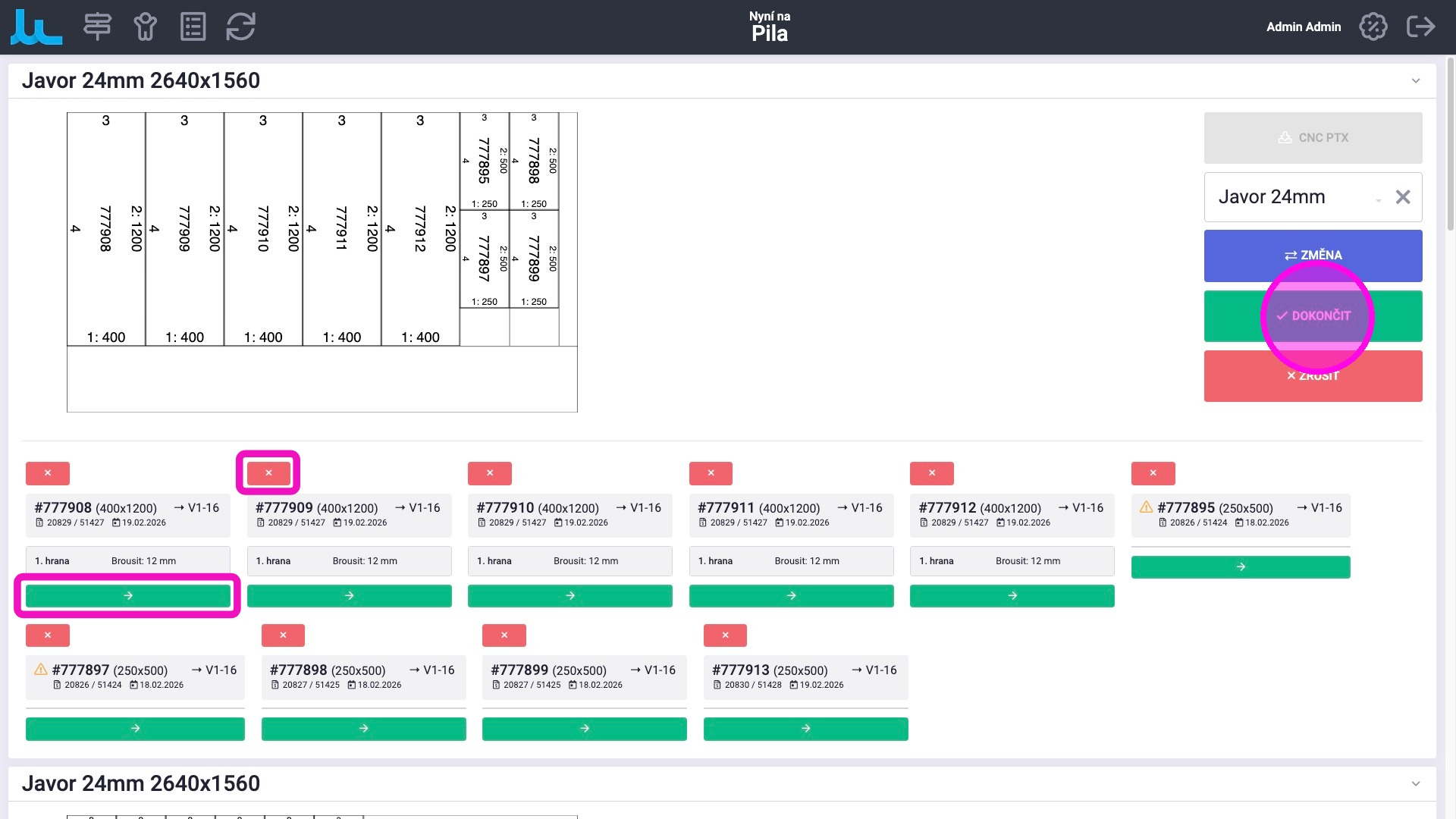
Task: Click the logout arrow icon
Action: (1420, 27)
